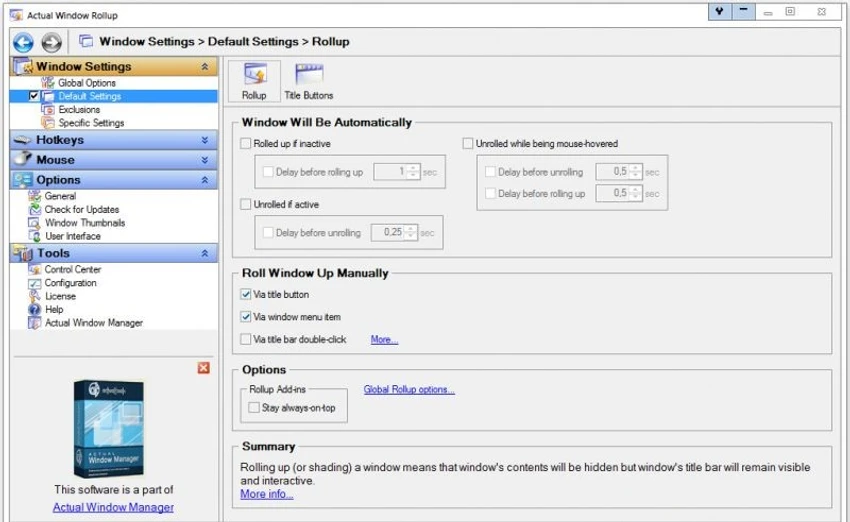Tick Stay always-on-top add-in
This screenshot has width=850, height=522.
pos(254,408)
